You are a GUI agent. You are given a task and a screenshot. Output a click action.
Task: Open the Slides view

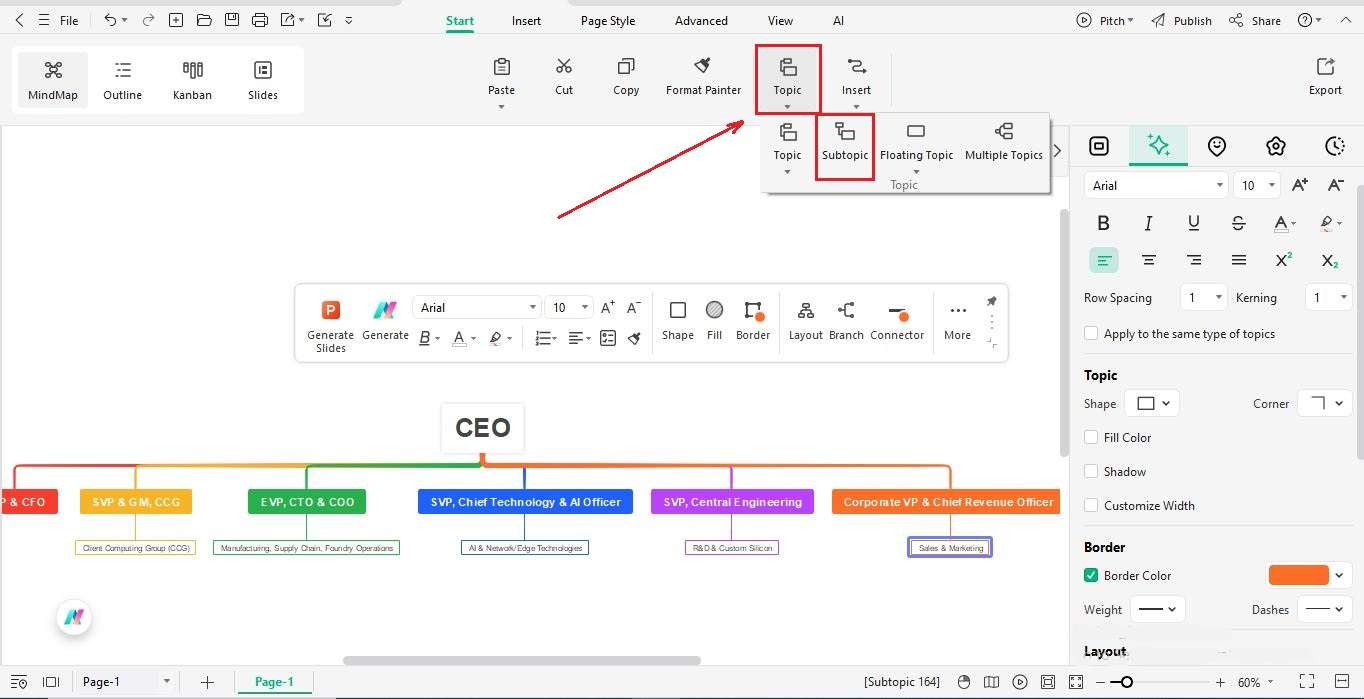tap(263, 80)
